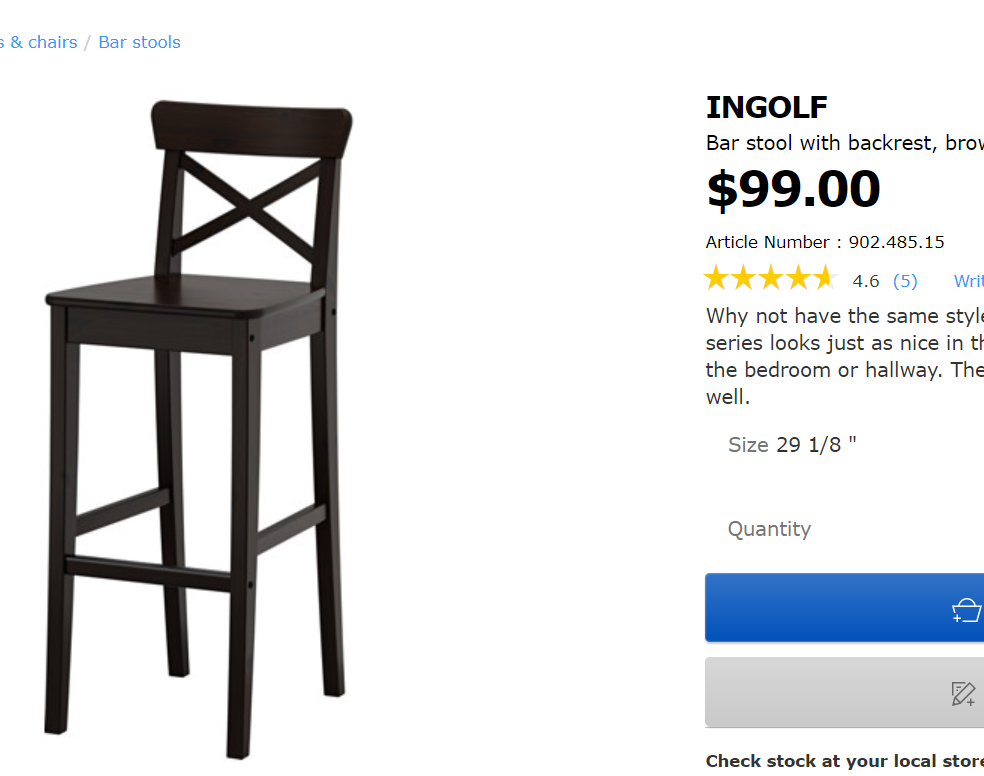This screenshot has width=984, height=776.
Task: Click the partially filled fifth rating star
Action: [823, 279]
